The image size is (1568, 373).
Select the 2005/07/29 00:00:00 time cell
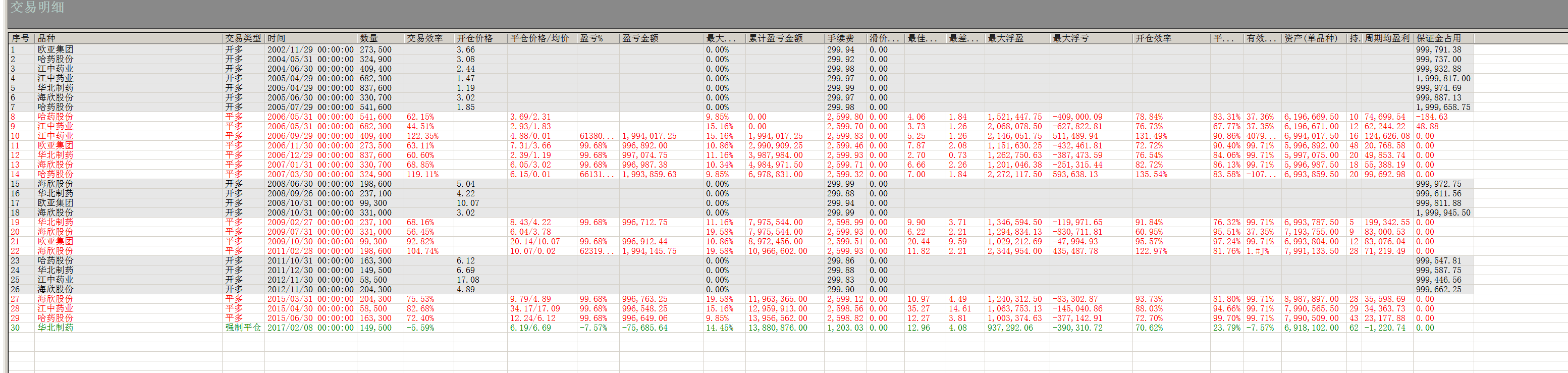(x=310, y=107)
